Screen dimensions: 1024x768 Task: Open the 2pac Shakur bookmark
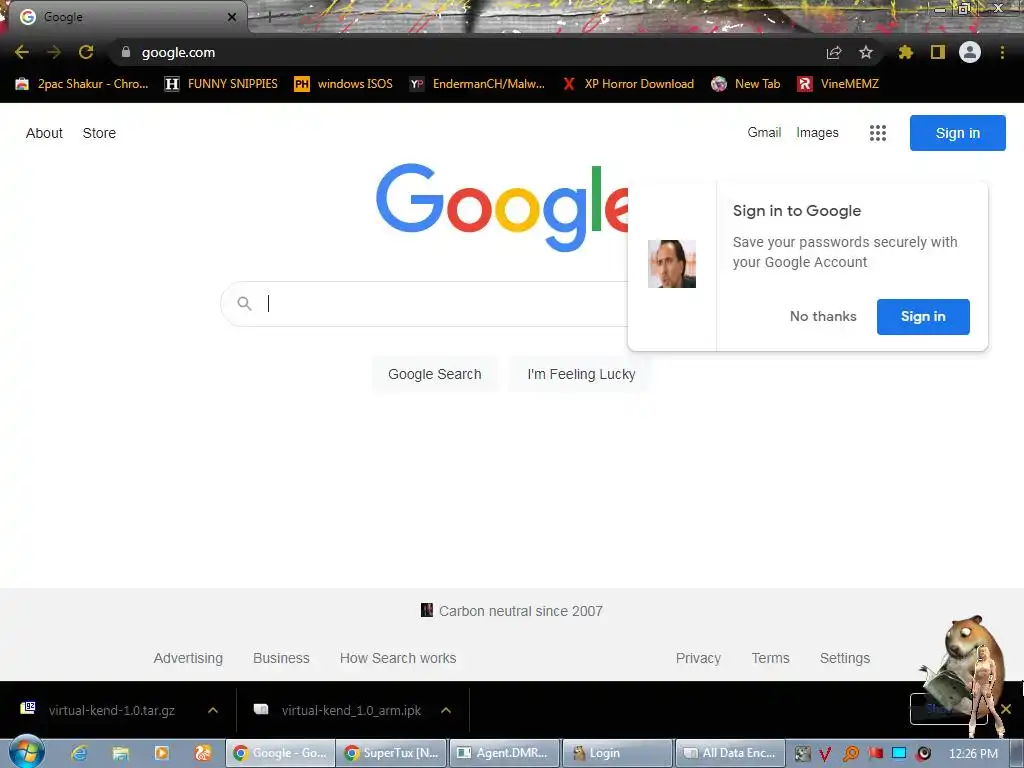coord(82,84)
